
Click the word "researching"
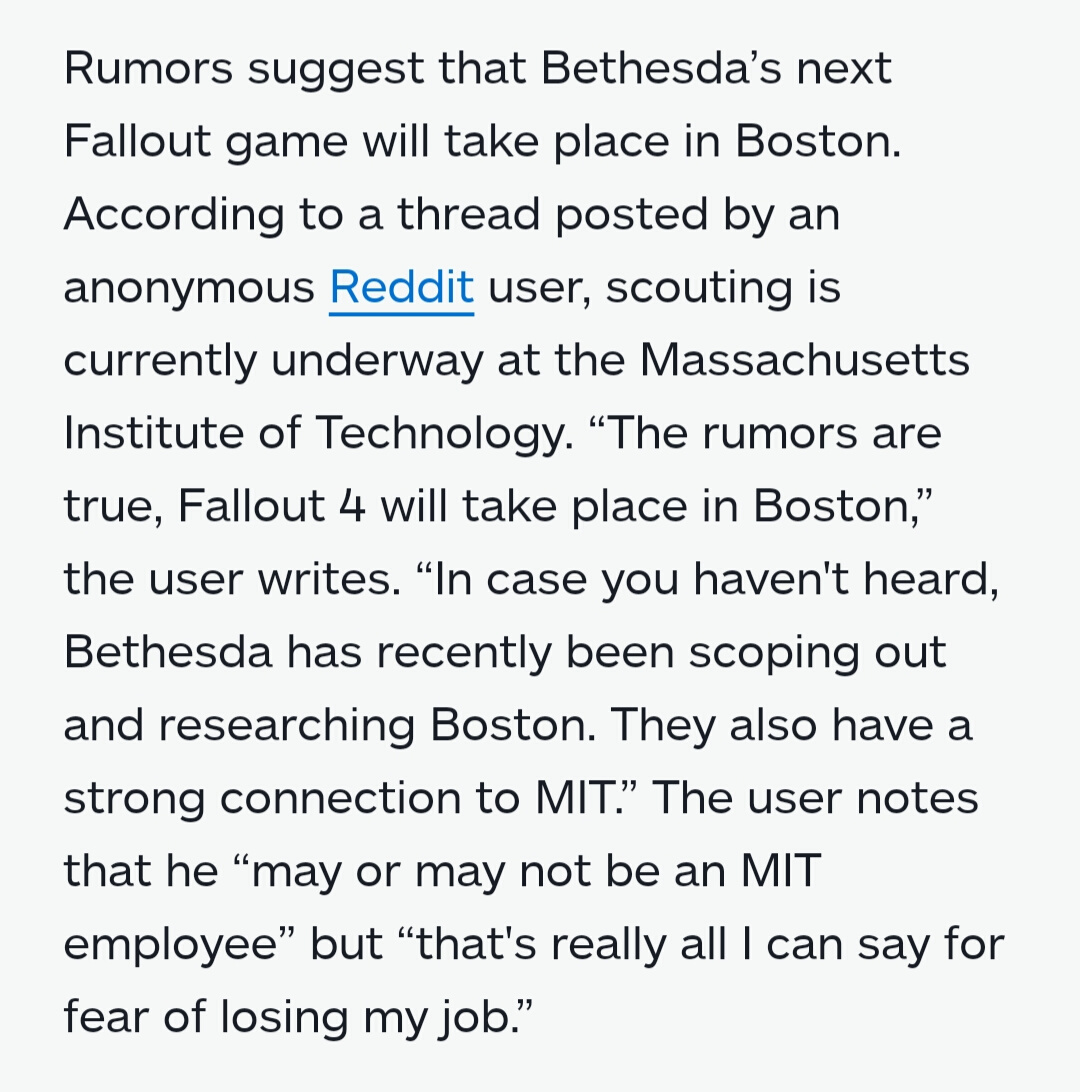point(286,727)
